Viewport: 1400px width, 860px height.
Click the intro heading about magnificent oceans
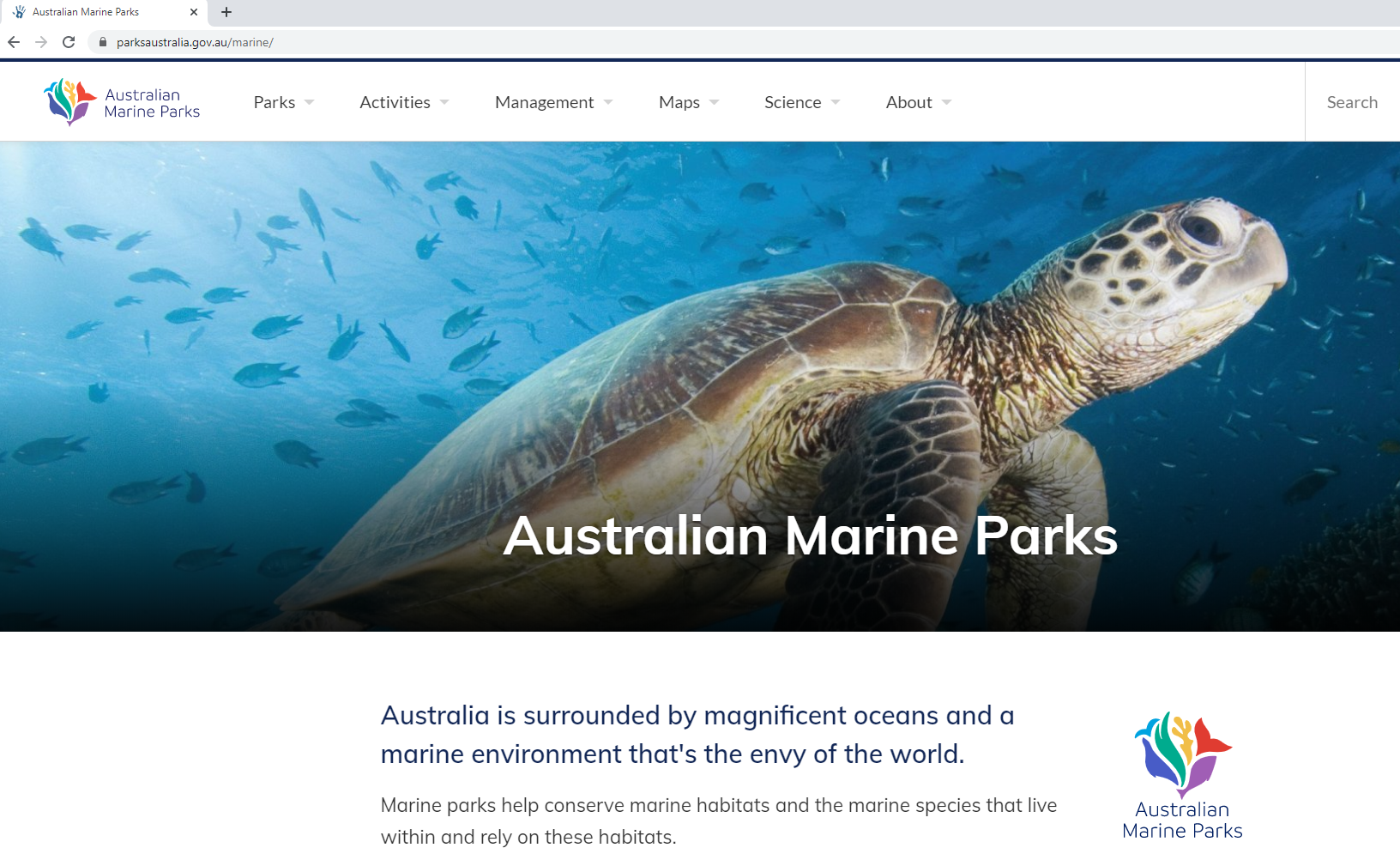point(697,734)
